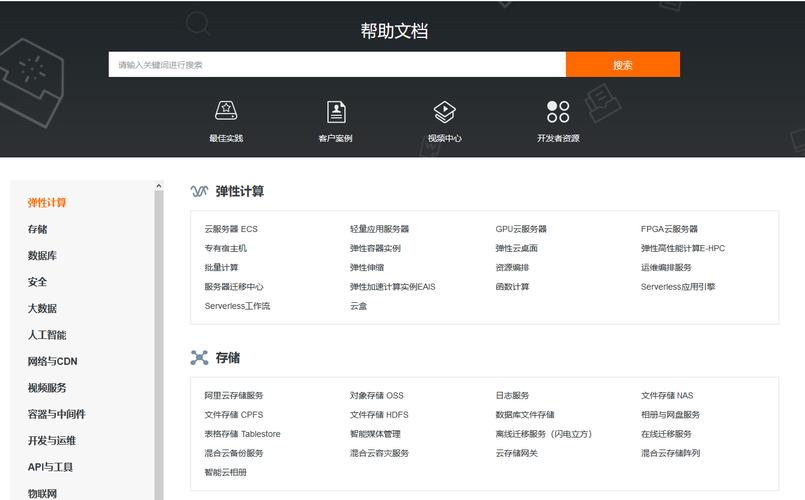Select 开发与运维 in the sidebar
Image resolution: width=805 pixels, height=500 pixels.
point(51,440)
